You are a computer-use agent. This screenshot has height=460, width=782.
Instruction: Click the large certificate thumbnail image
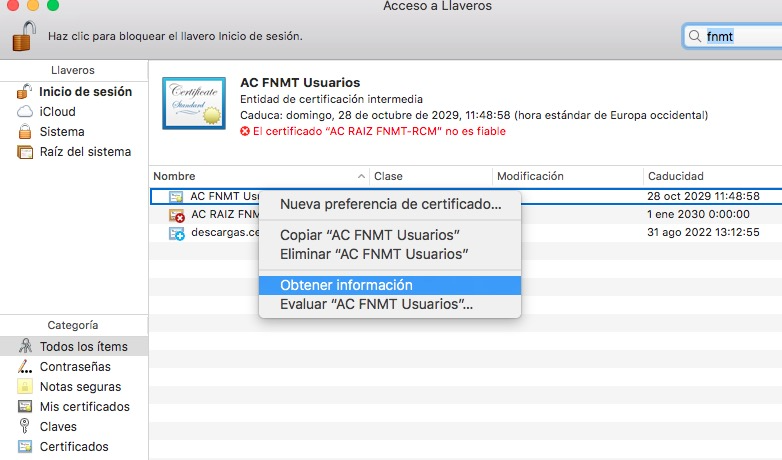[x=194, y=103]
